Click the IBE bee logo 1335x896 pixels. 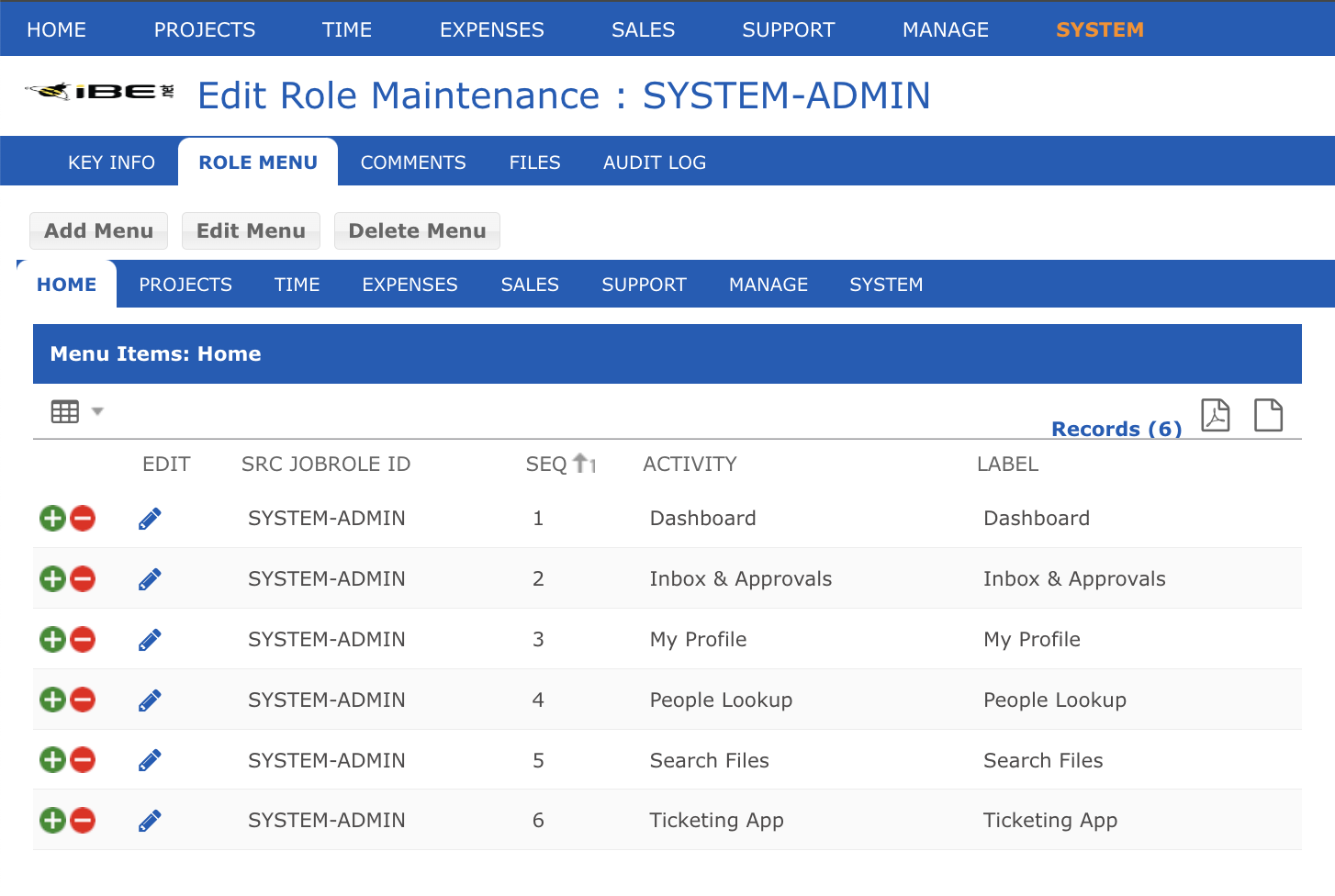[99, 91]
